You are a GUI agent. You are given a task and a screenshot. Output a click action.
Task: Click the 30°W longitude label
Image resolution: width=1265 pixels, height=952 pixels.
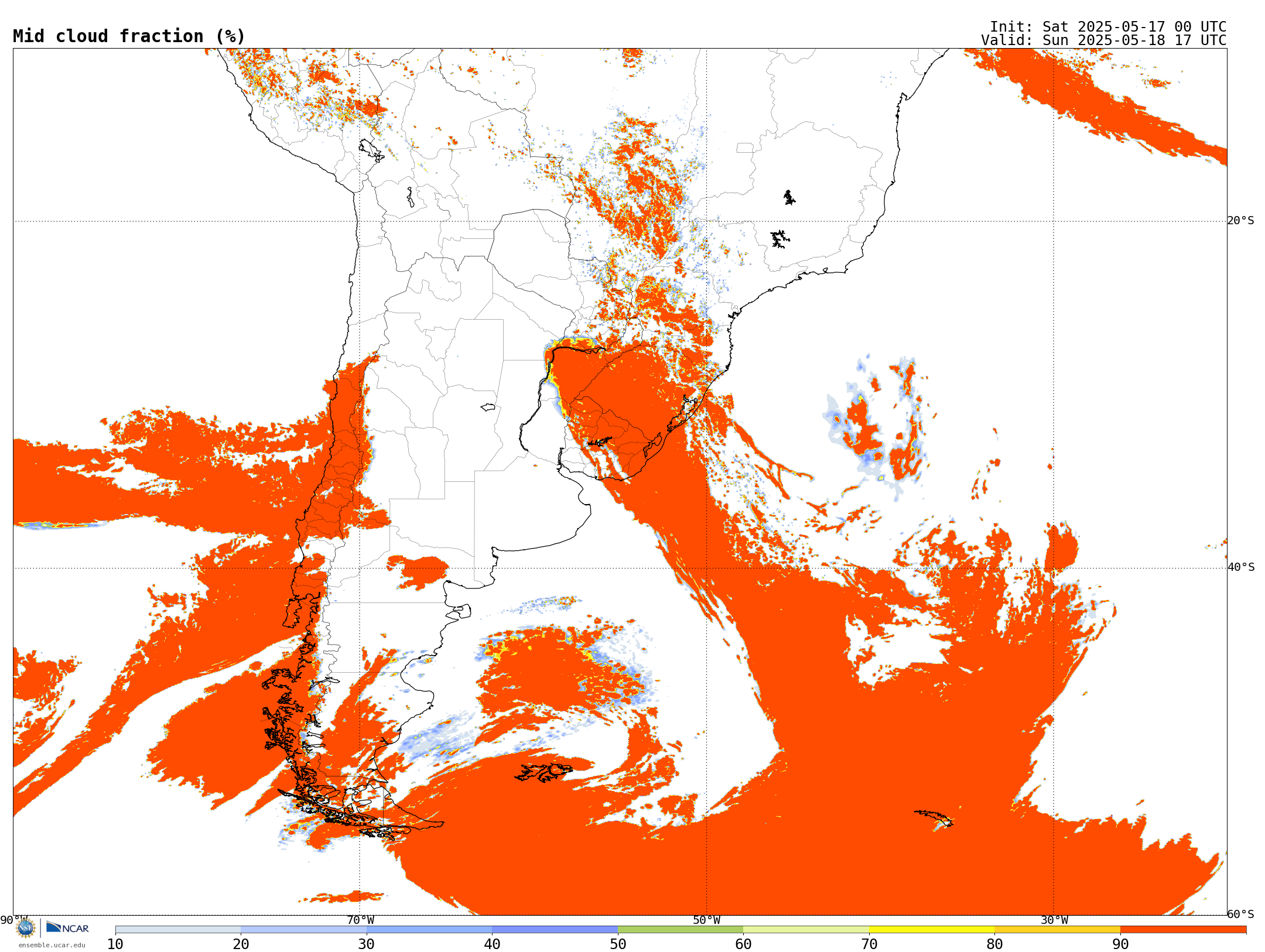pos(1054,920)
